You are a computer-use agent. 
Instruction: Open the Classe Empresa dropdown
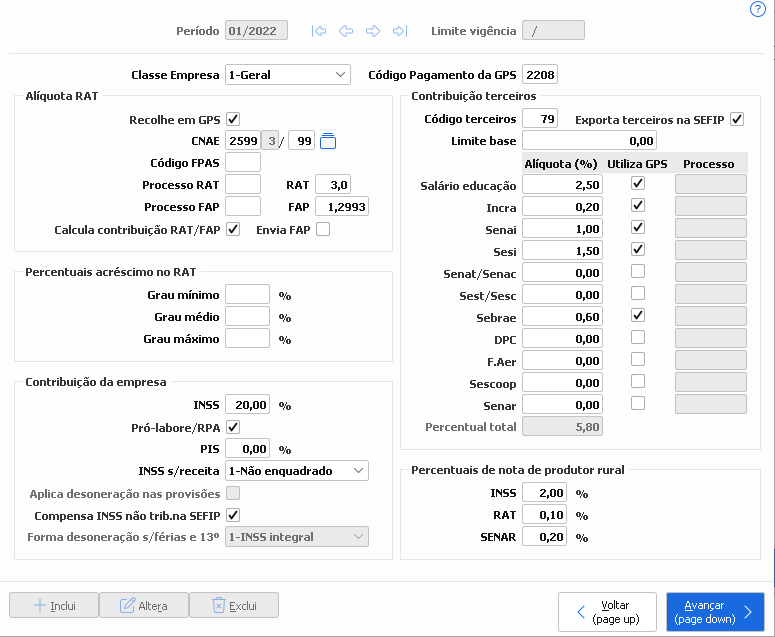point(288,74)
